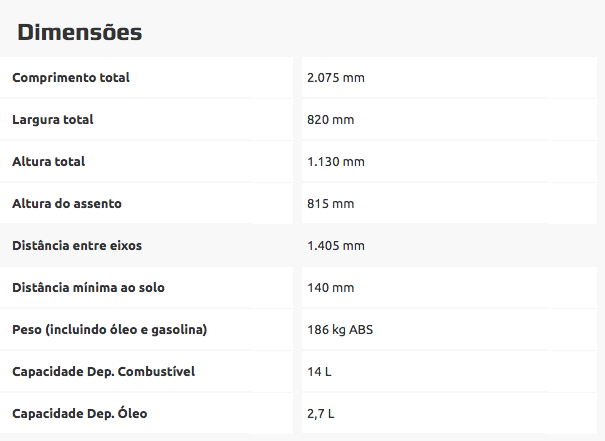605x441 pixels.
Task: Click the word ABS in weight row
Action: [x=362, y=329]
